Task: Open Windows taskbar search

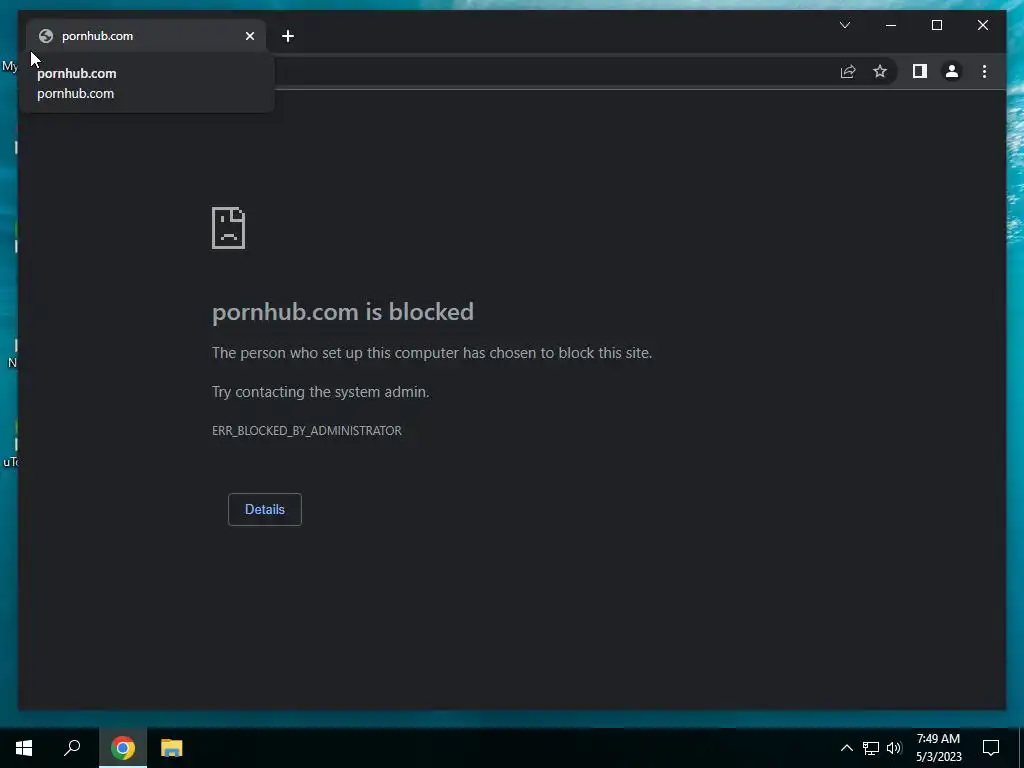Action: tap(72, 748)
